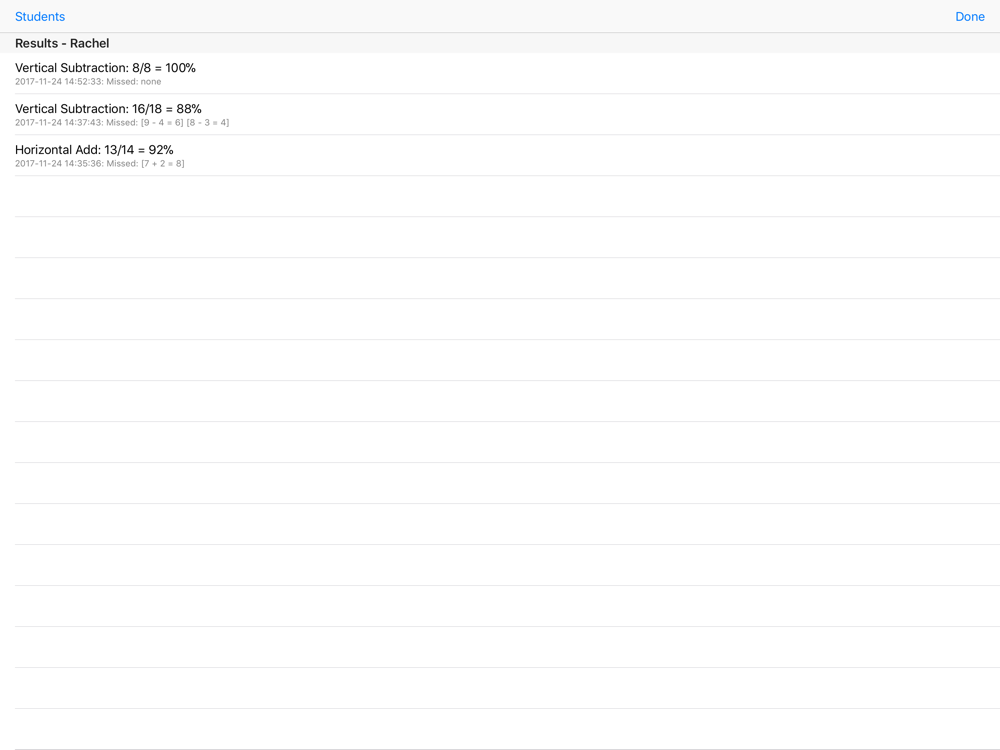Image resolution: width=1000 pixels, height=750 pixels.
Task: Open the Vertical Subtraction 16/18 result
Action: tap(500, 114)
